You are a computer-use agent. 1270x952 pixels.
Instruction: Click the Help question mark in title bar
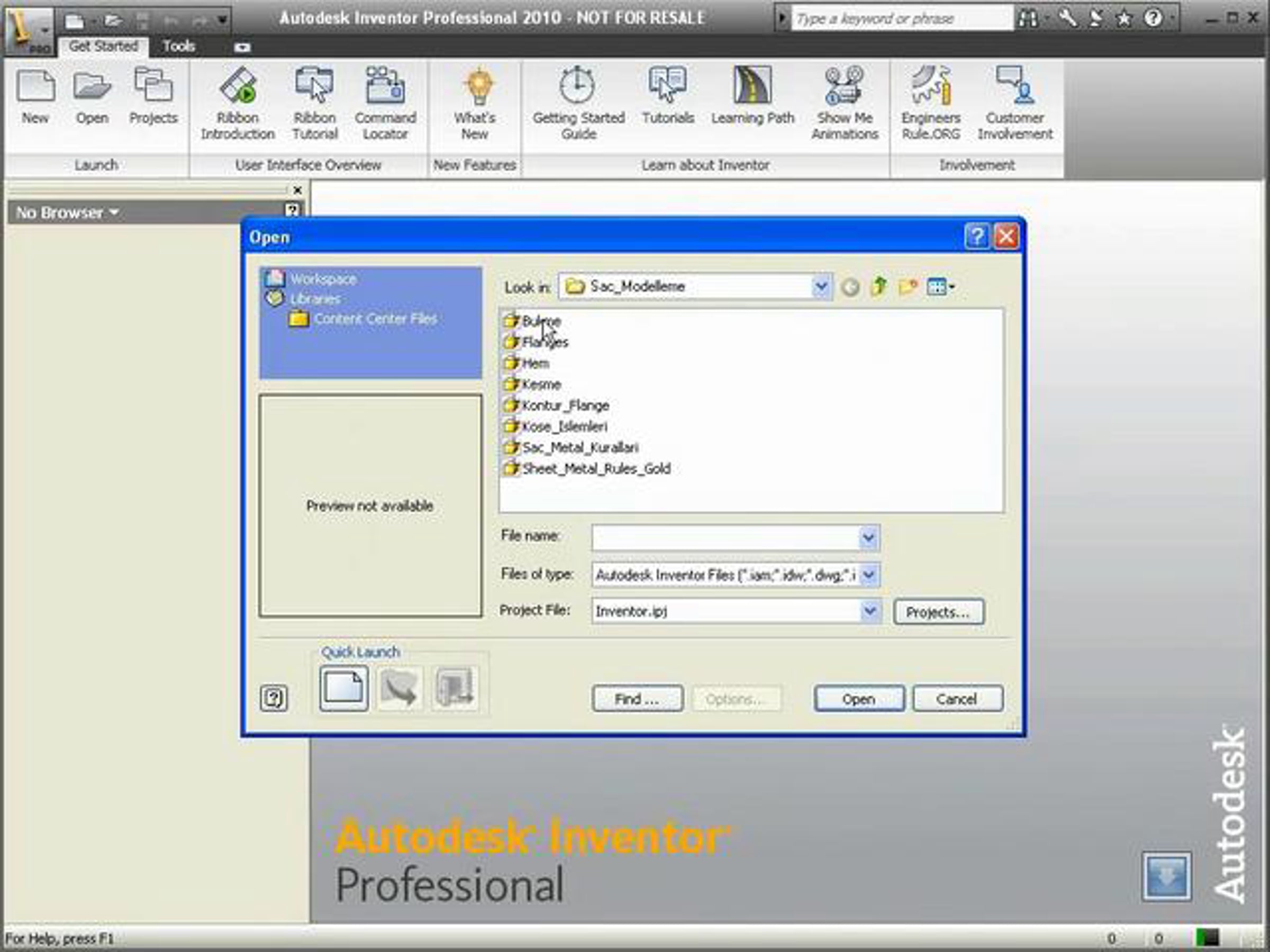tap(1153, 19)
